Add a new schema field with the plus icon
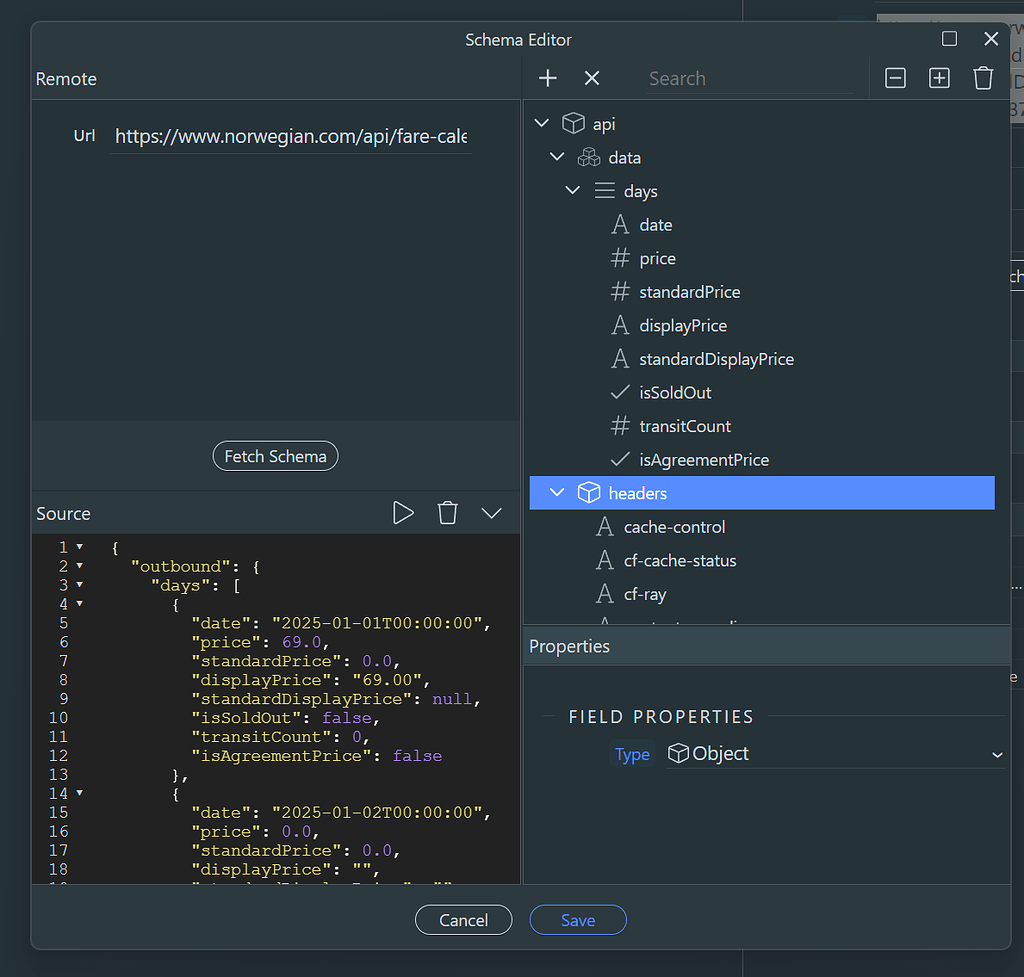This screenshot has height=977, width=1024. (548, 78)
